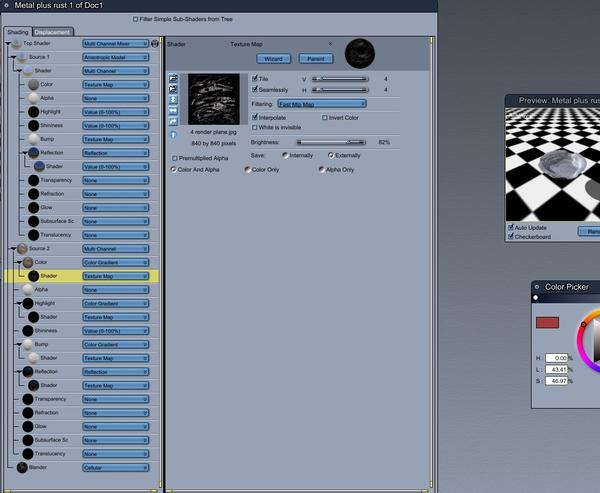This screenshot has width=600, height=493.
Task: Open the Top Shader Multi Channel Mixer dropdown
Action: click(116, 44)
